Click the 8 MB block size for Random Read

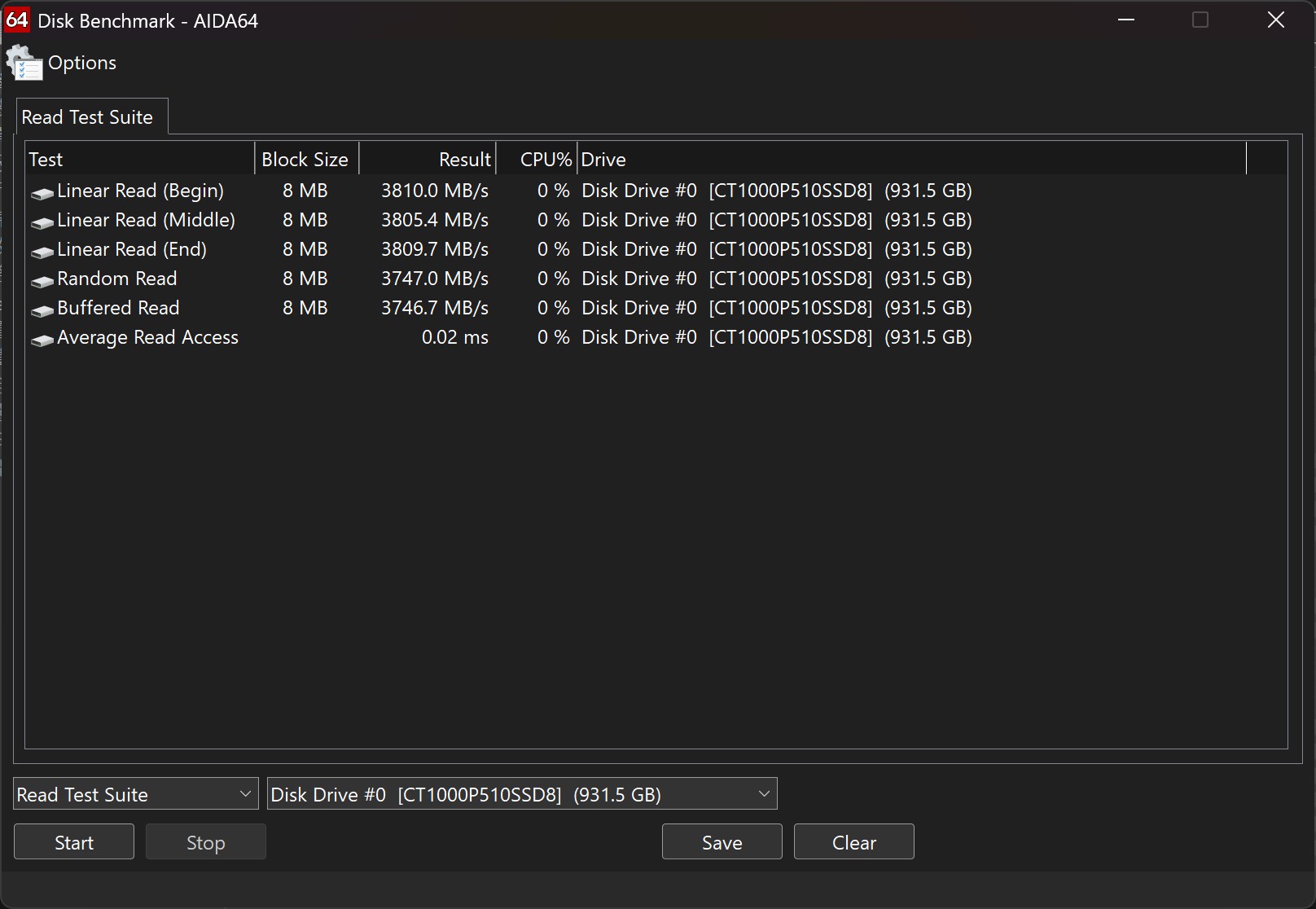(305, 279)
